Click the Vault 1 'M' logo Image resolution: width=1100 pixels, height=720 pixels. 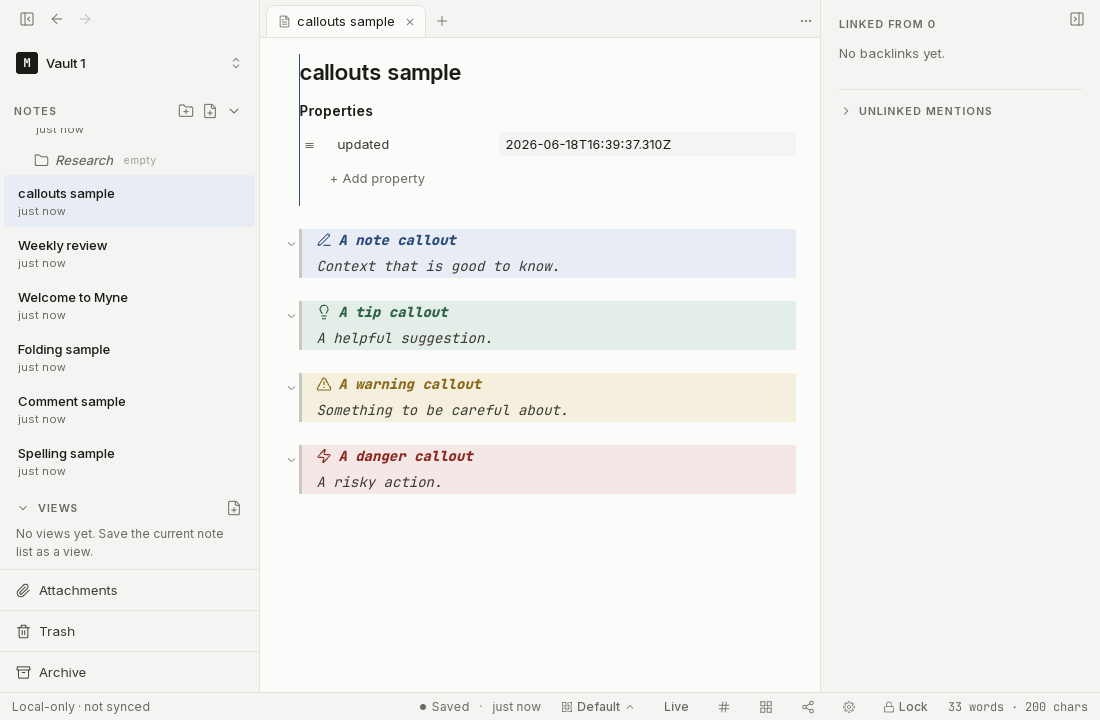click(x=27, y=63)
